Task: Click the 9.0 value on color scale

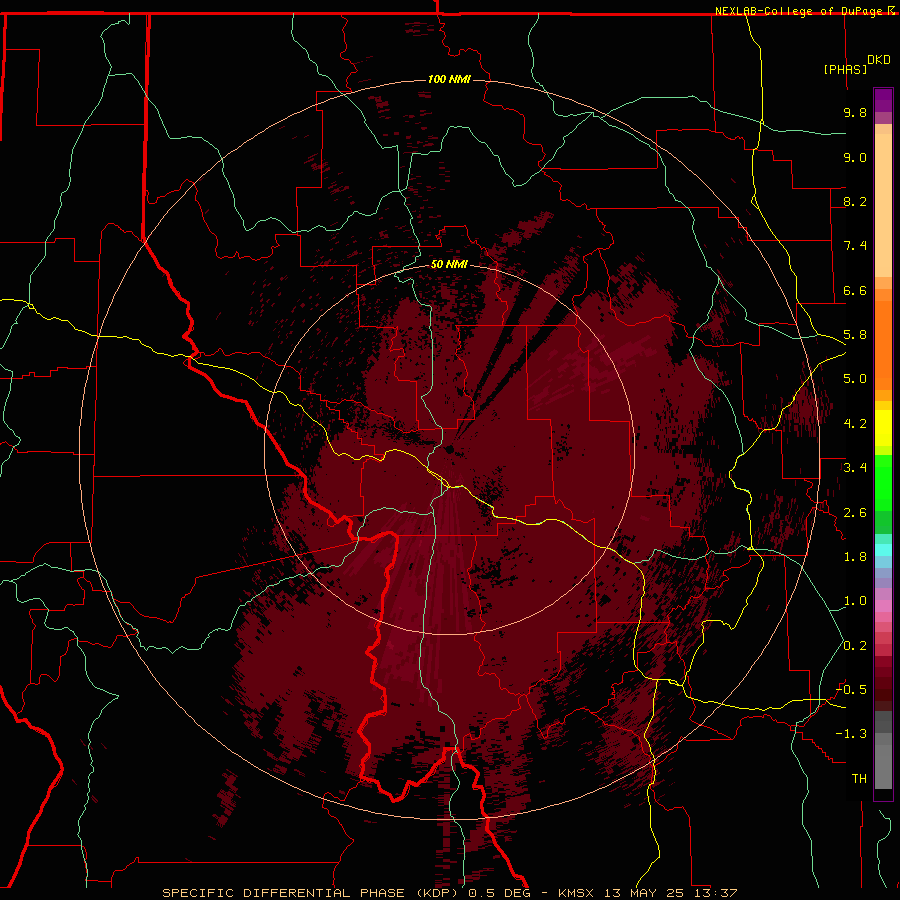Action: click(x=855, y=157)
